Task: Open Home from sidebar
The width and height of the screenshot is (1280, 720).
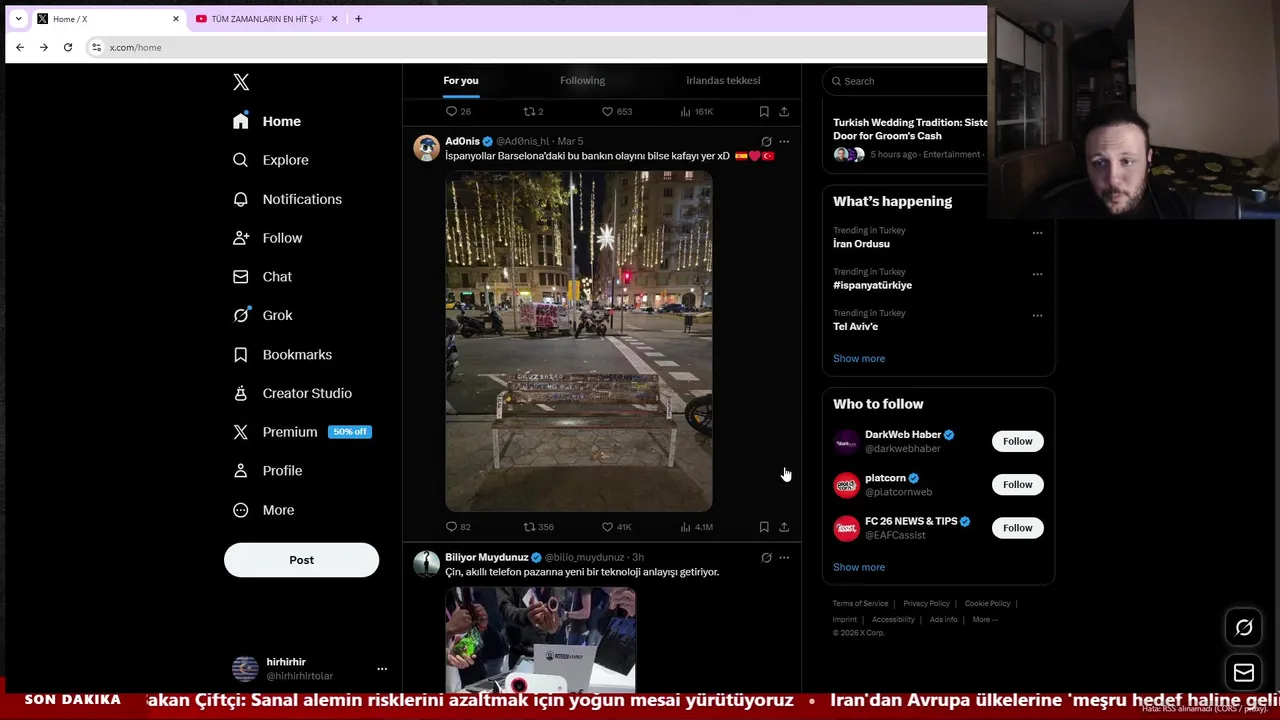Action: coord(267,121)
